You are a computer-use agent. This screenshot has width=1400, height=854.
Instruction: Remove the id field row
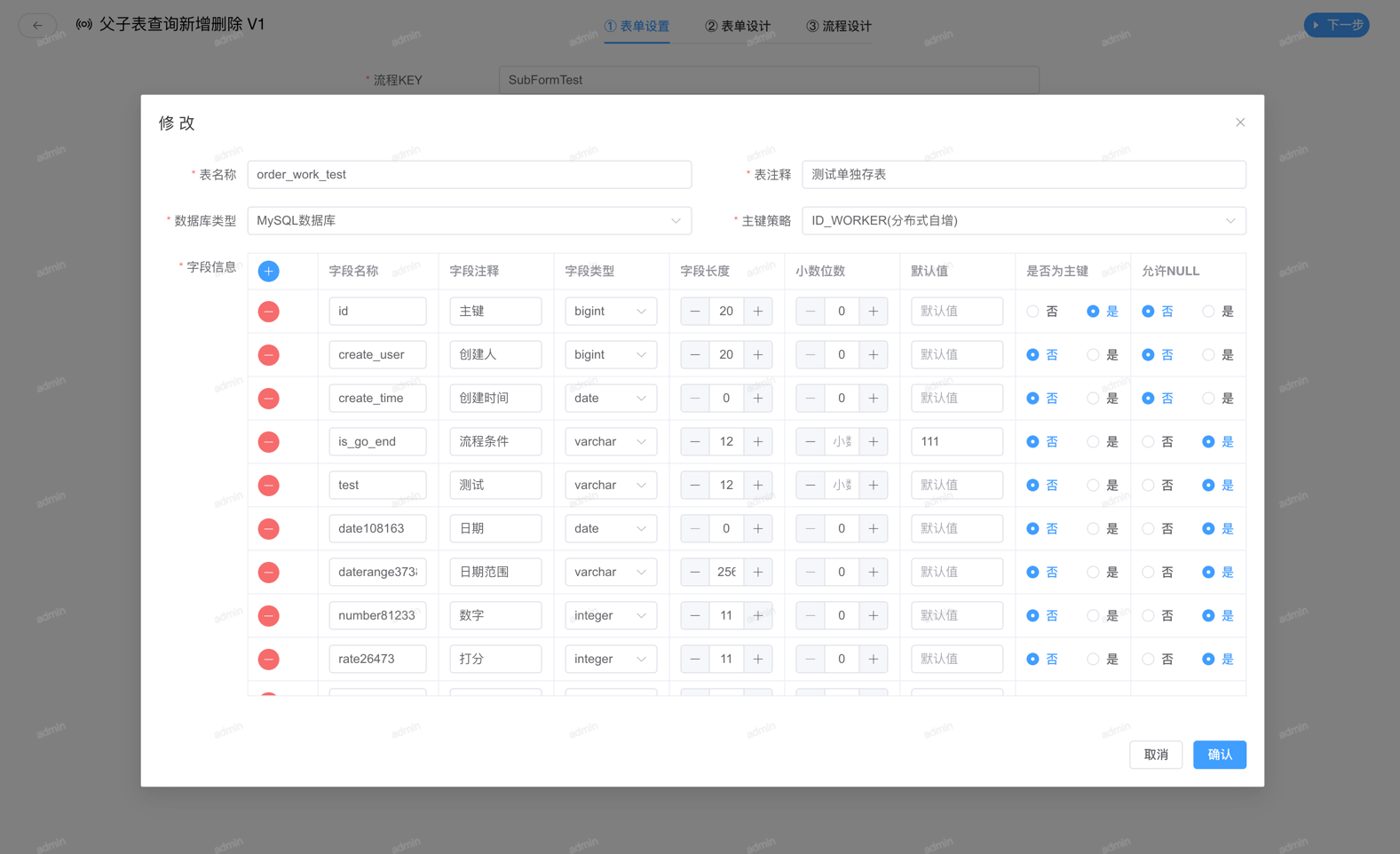click(x=268, y=312)
